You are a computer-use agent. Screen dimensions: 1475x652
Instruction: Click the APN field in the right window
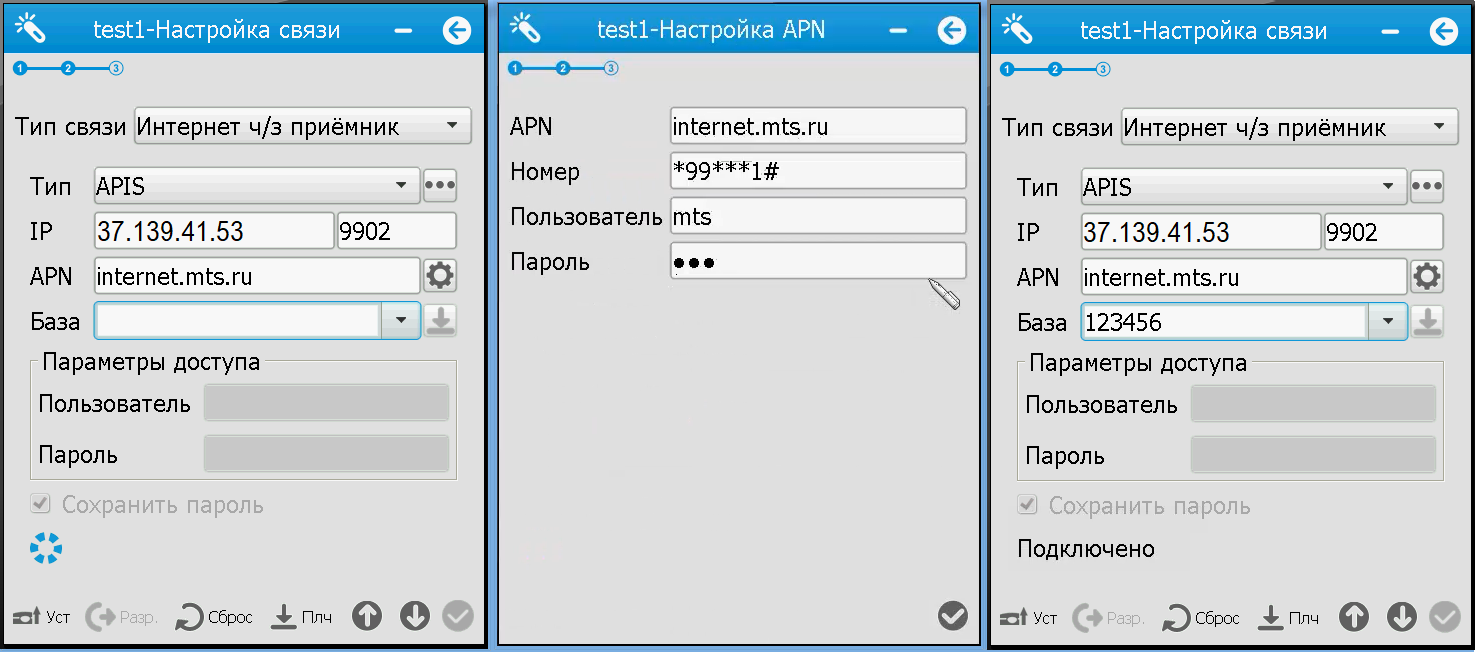click(x=1244, y=277)
